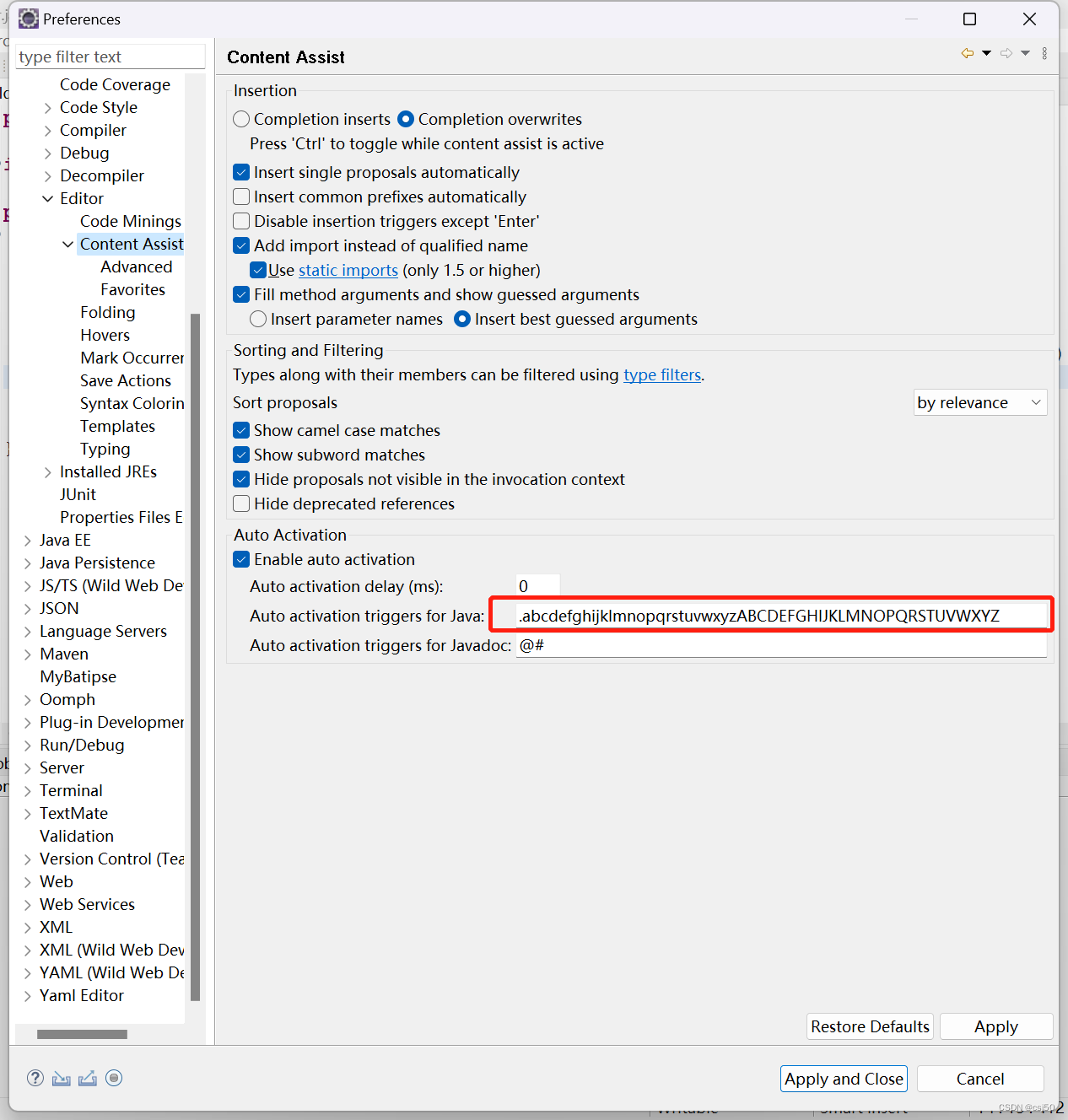The width and height of the screenshot is (1068, 1120).
Task: Click the Cancel button
Action: [980, 1079]
